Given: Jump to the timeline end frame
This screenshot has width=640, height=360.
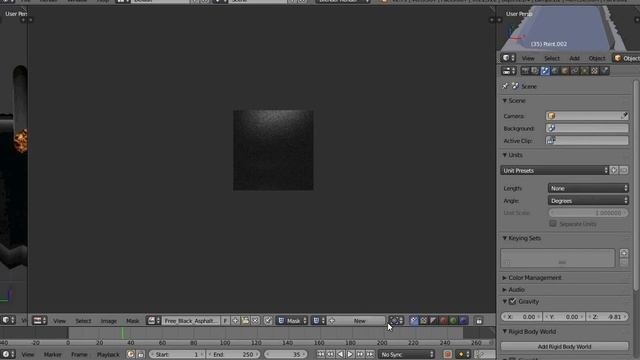Looking at the screenshot, I should point(370,354).
